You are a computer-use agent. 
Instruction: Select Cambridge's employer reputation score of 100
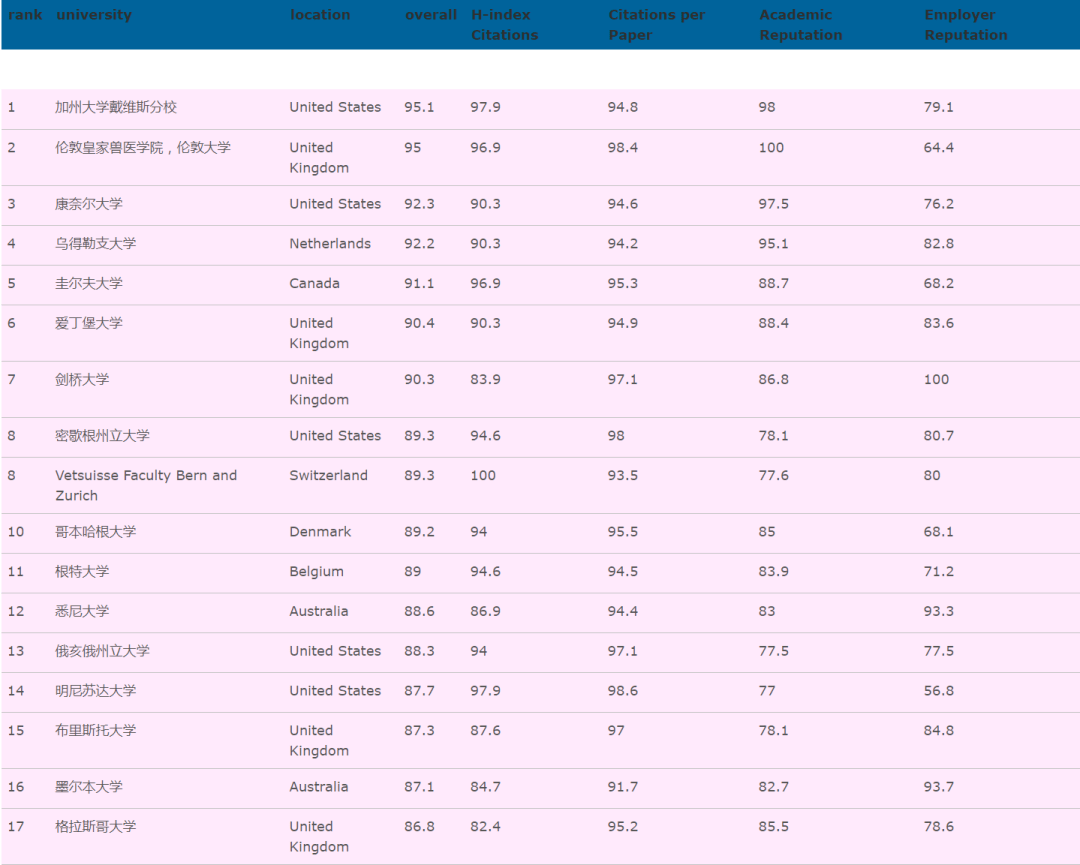point(936,380)
